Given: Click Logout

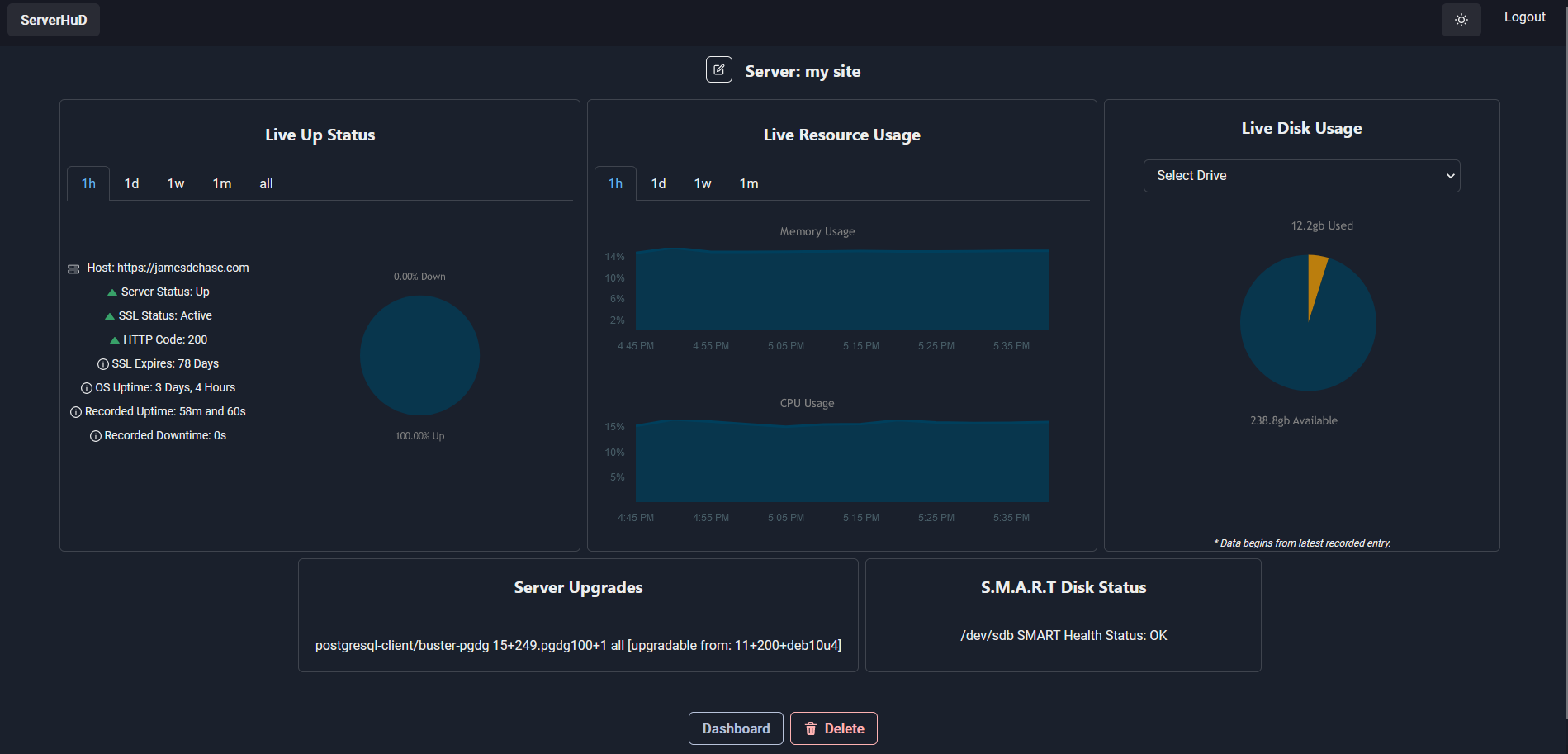Looking at the screenshot, I should pyautogui.click(x=1524, y=17).
